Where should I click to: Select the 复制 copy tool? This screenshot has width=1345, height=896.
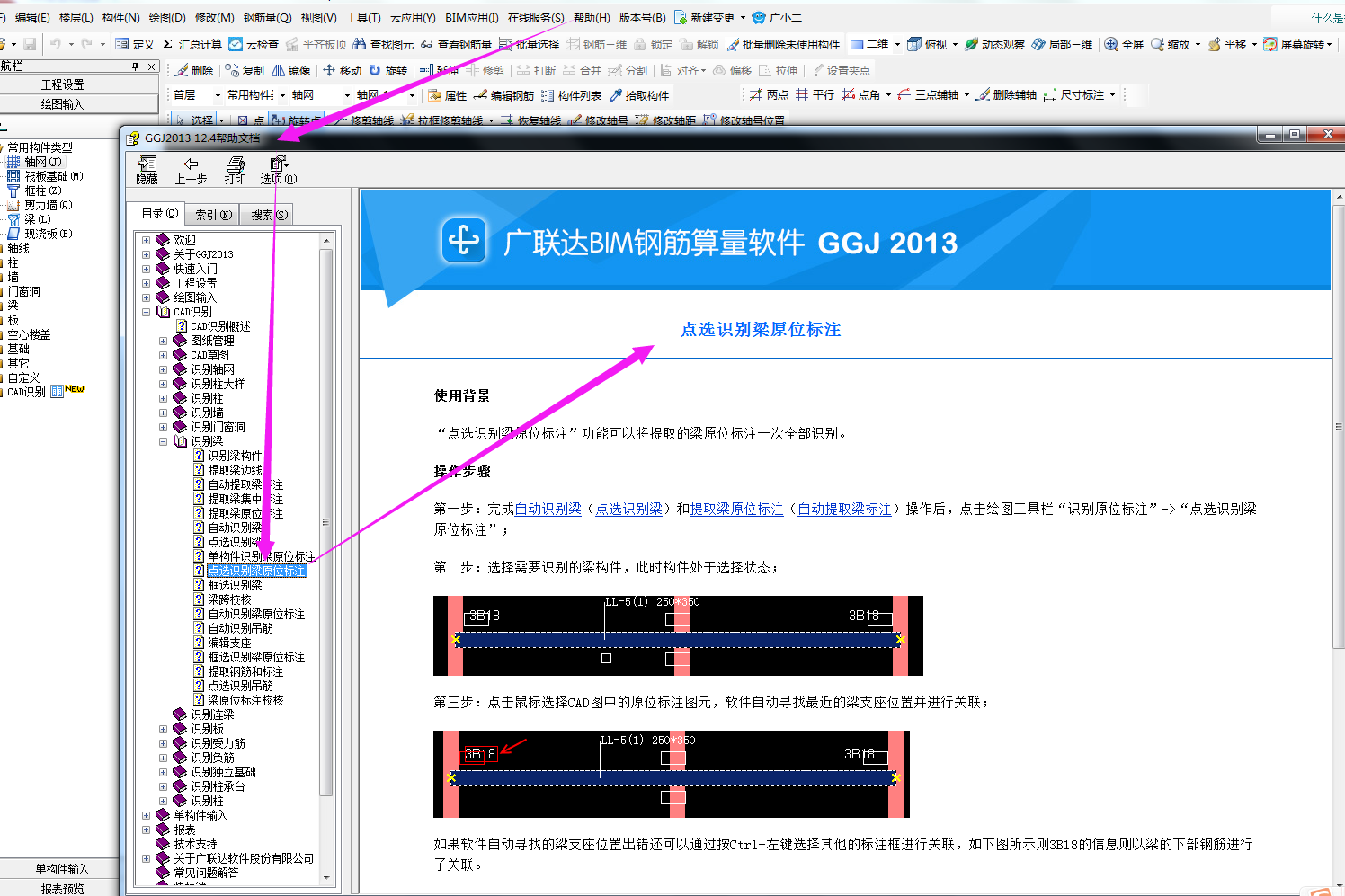point(245,70)
